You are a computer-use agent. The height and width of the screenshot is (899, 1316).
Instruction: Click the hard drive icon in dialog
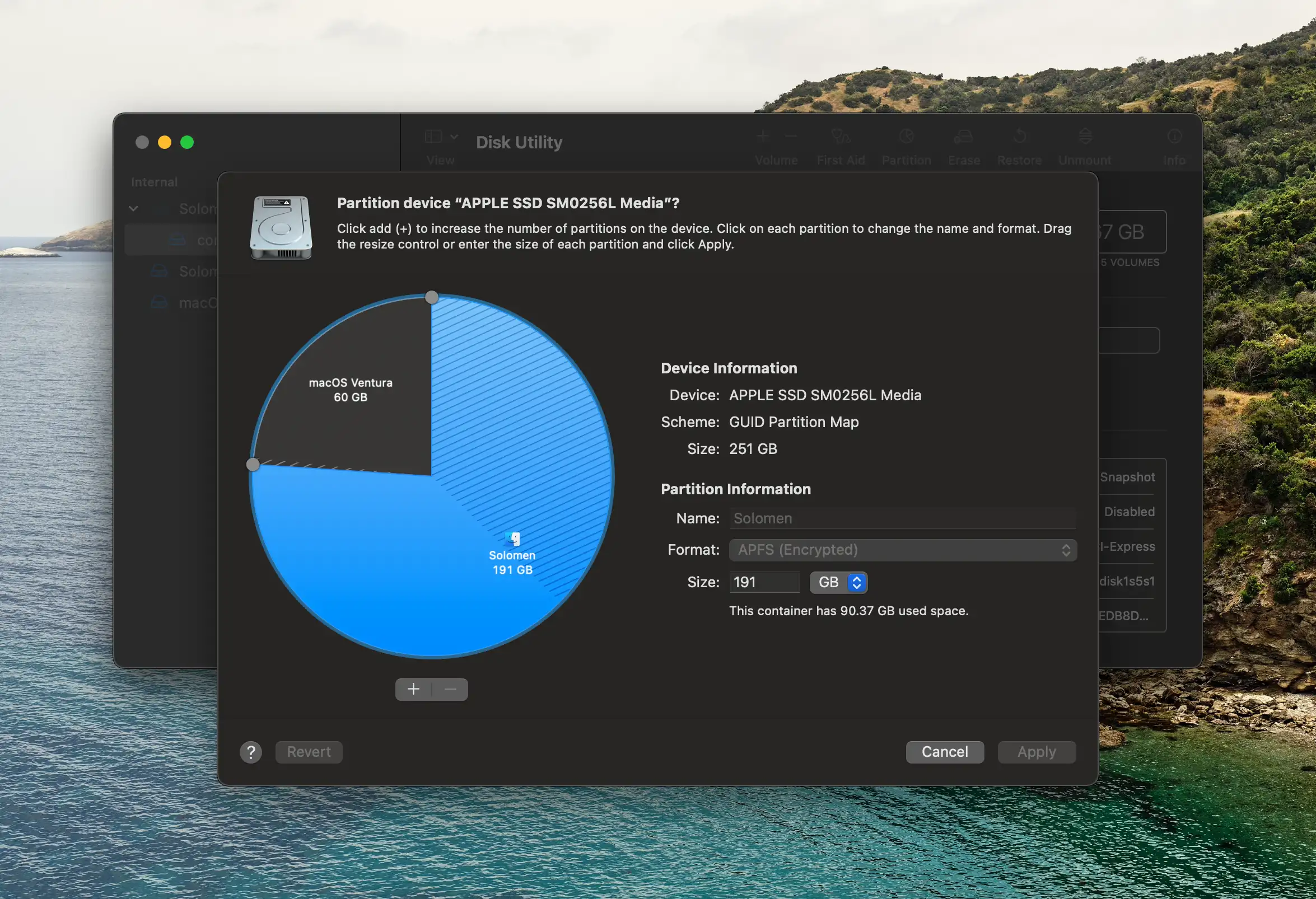pos(281,228)
